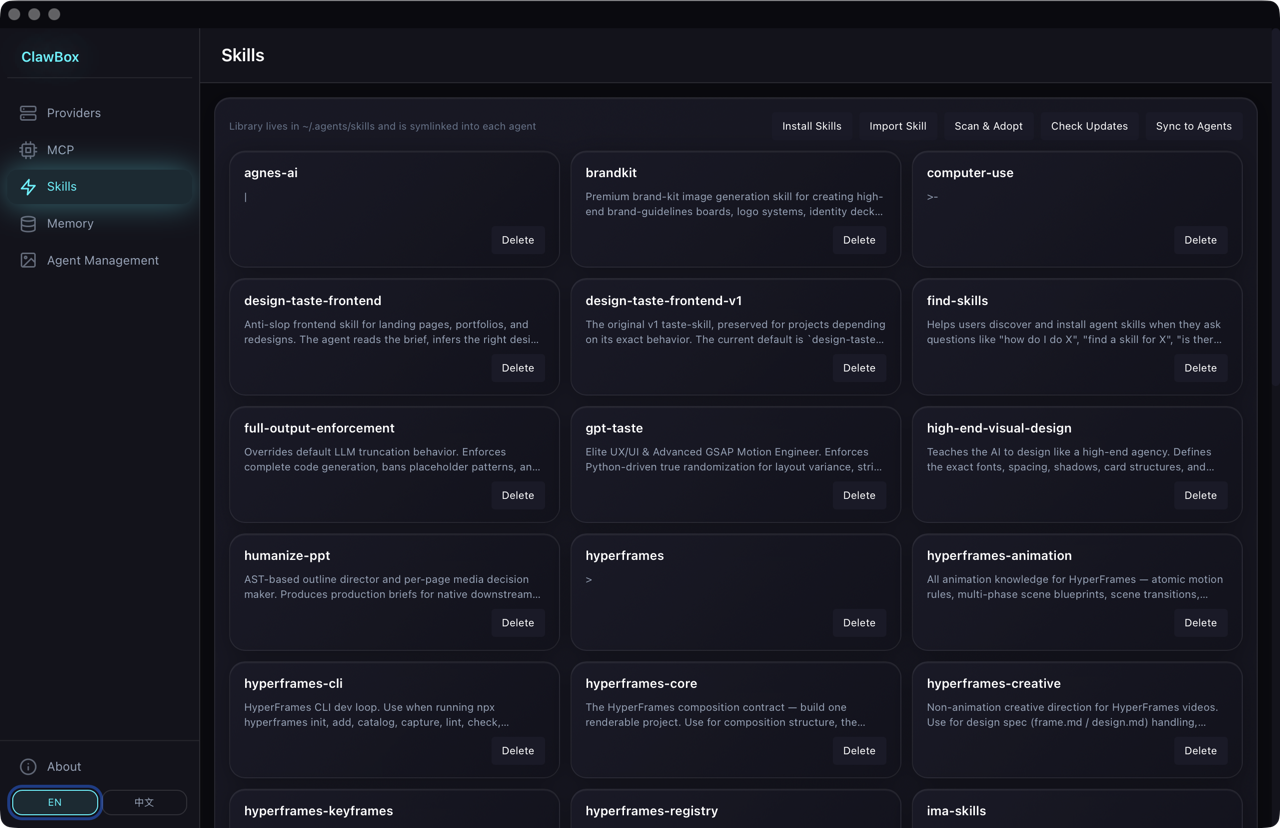This screenshot has height=828, width=1280.
Task: Click the brandkit skill title
Action: tap(611, 173)
